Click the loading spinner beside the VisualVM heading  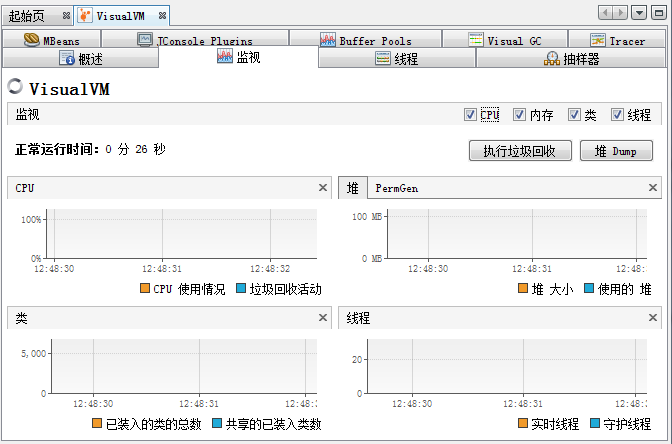tap(15, 86)
